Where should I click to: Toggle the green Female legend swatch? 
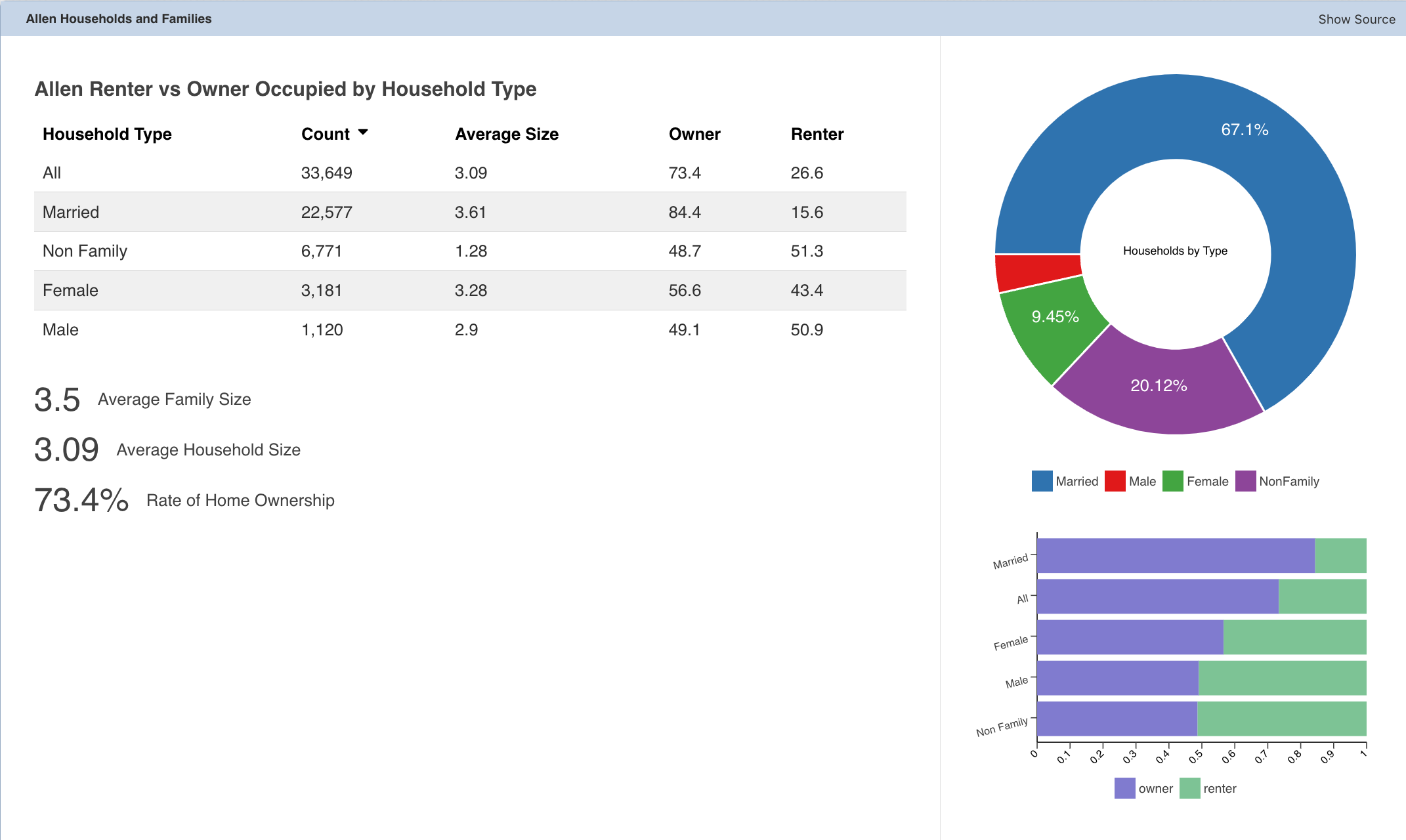1172,481
